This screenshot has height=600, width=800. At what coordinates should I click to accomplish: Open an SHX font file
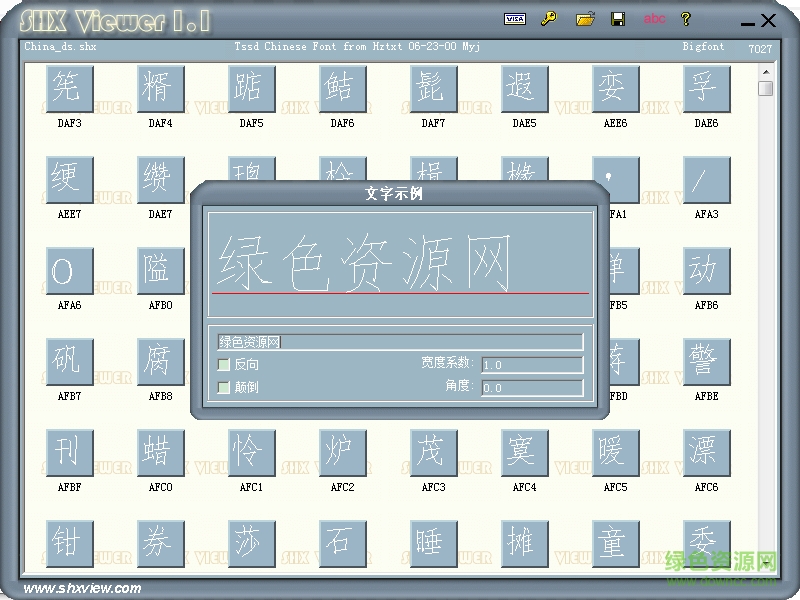tap(586, 18)
